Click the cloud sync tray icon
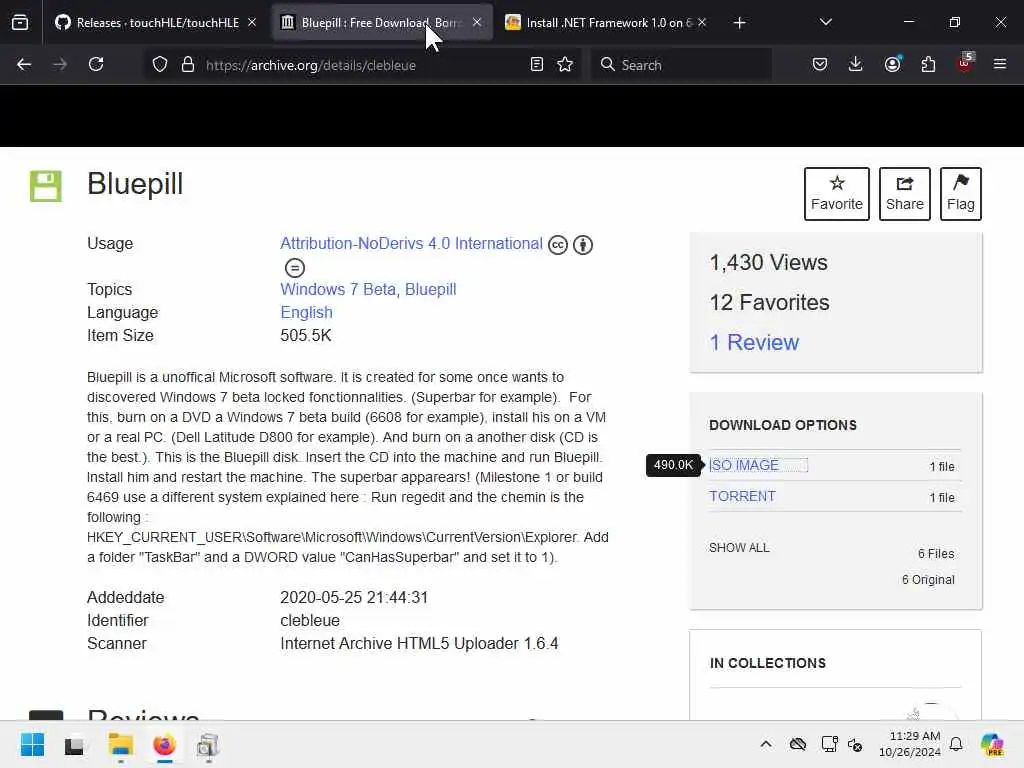The image size is (1024, 768). click(x=797, y=744)
